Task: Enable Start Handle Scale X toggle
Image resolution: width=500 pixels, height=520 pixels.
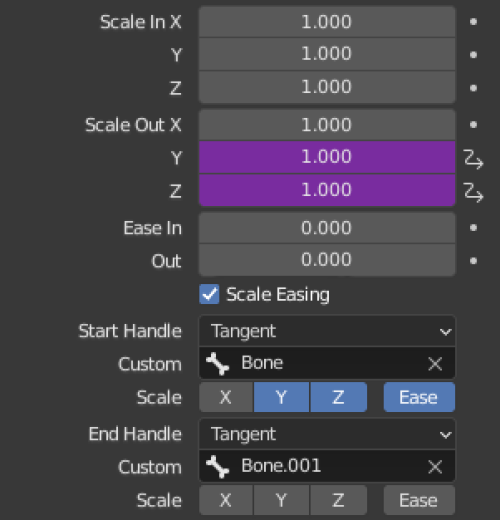Action: click(226, 397)
